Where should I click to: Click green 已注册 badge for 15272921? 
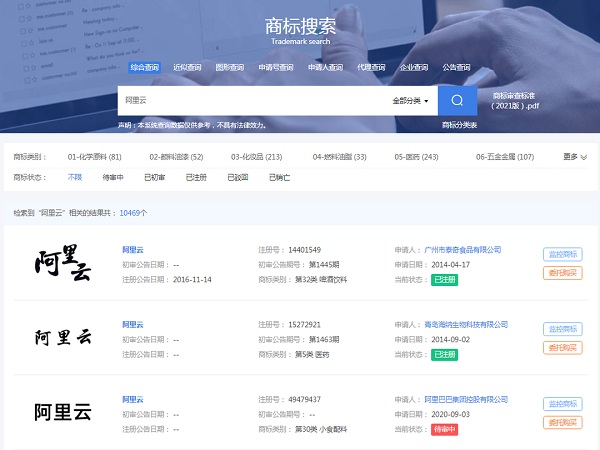coord(445,355)
